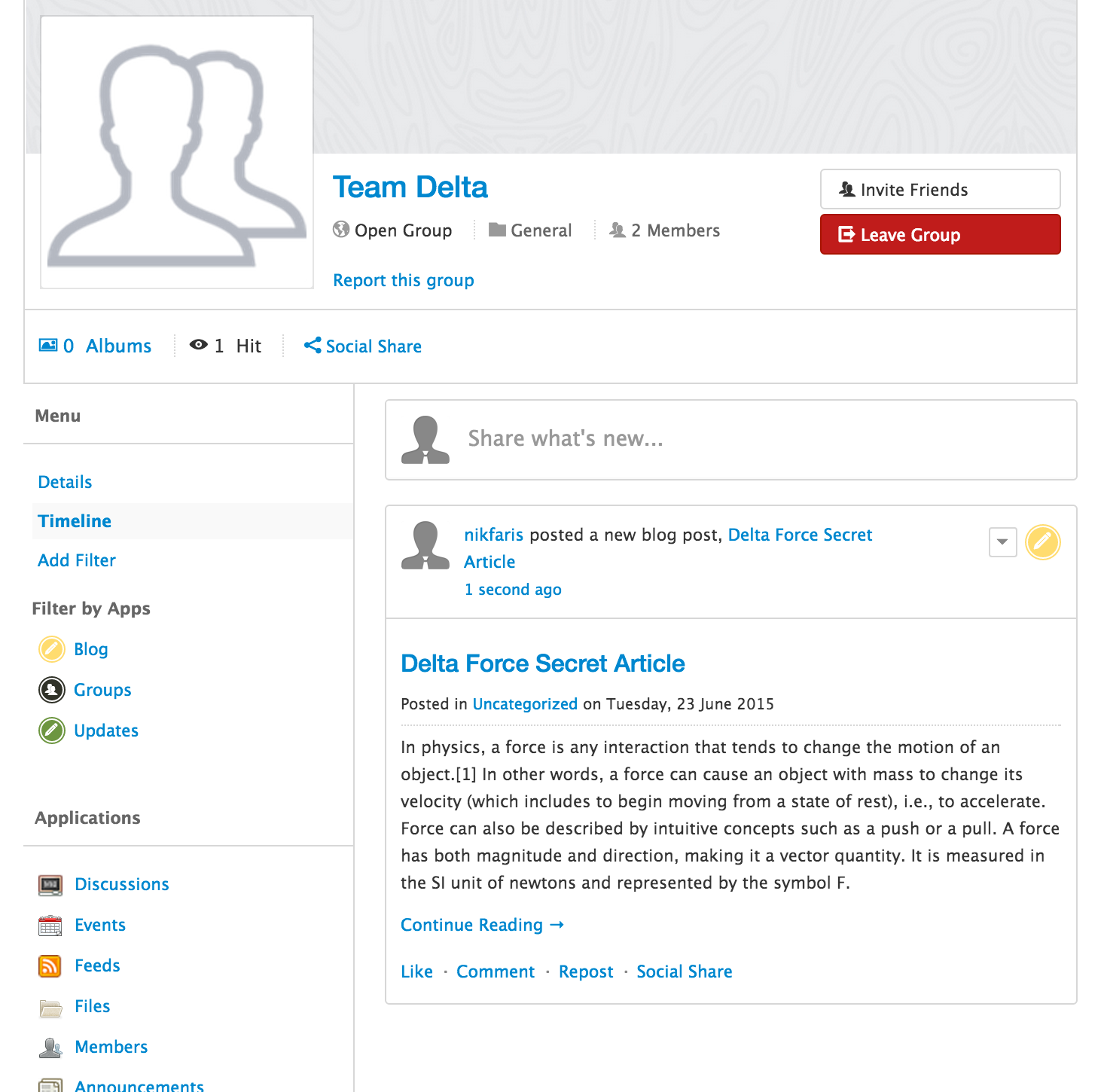
Task: Click the yellow blog badge on post
Action: (x=1043, y=542)
